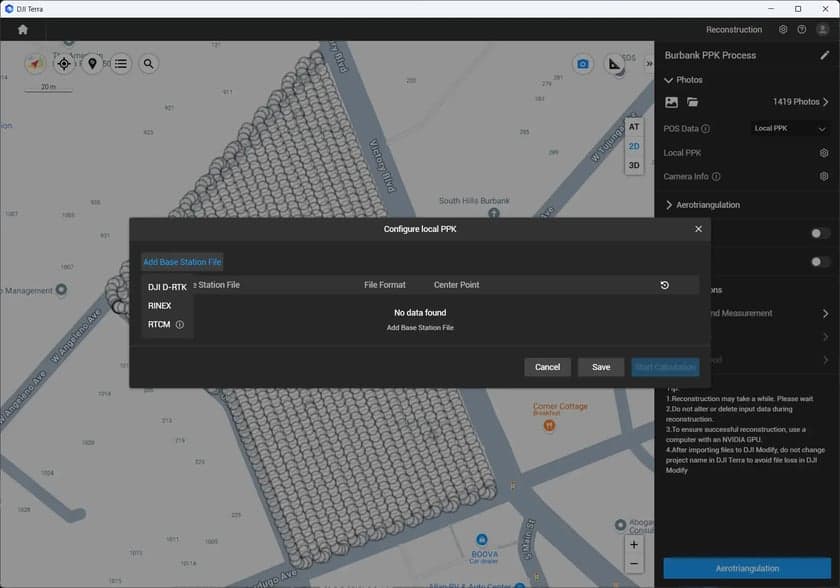This screenshot has width=840, height=588.
Task: Select the map cursor tool icon
Action: (x=93, y=63)
